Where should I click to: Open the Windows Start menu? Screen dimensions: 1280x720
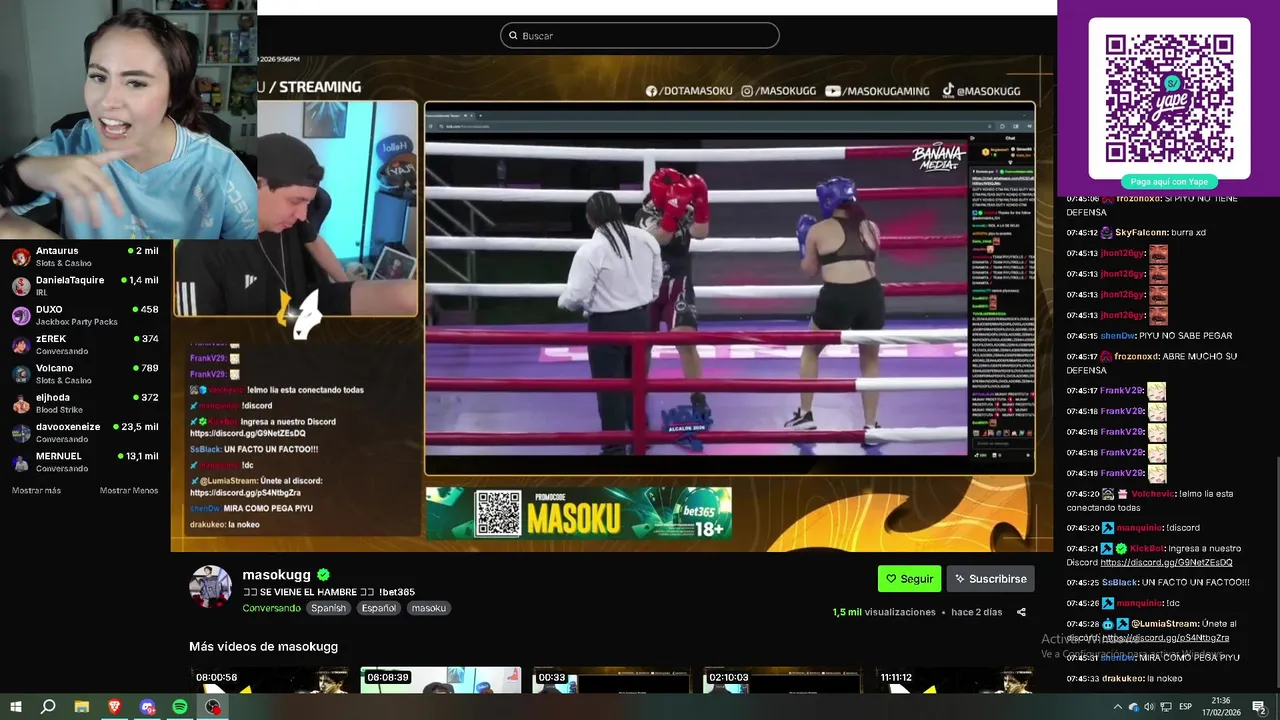[x=16, y=707]
